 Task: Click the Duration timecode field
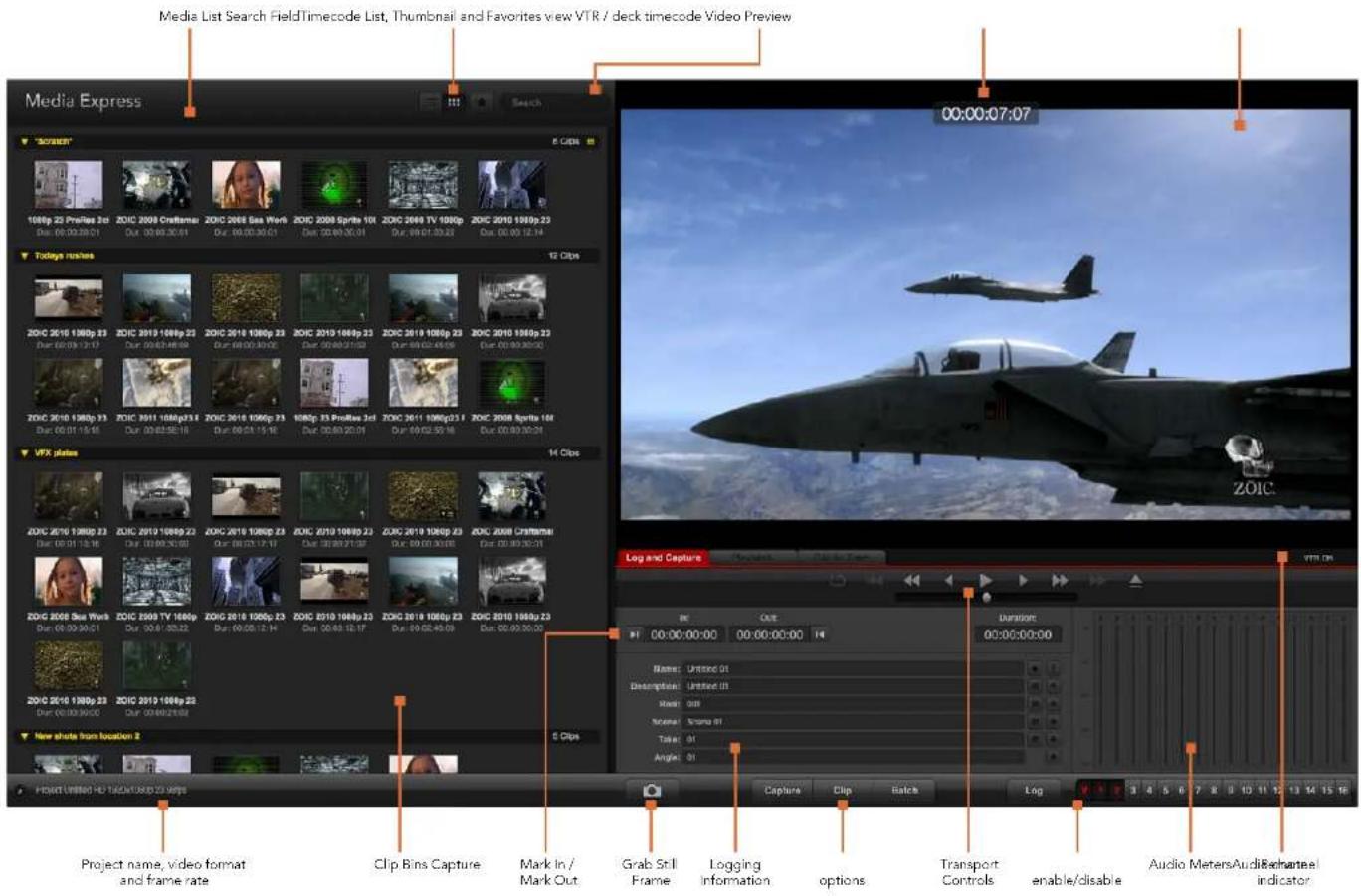(x=1017, y=635)
